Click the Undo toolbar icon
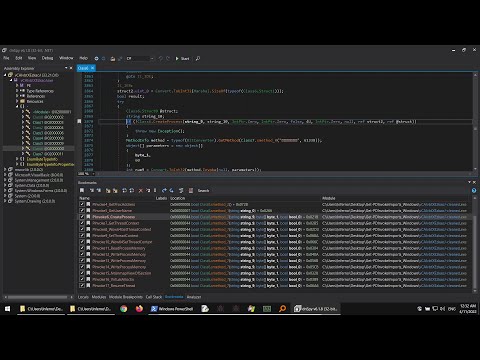 click(161, 58)
